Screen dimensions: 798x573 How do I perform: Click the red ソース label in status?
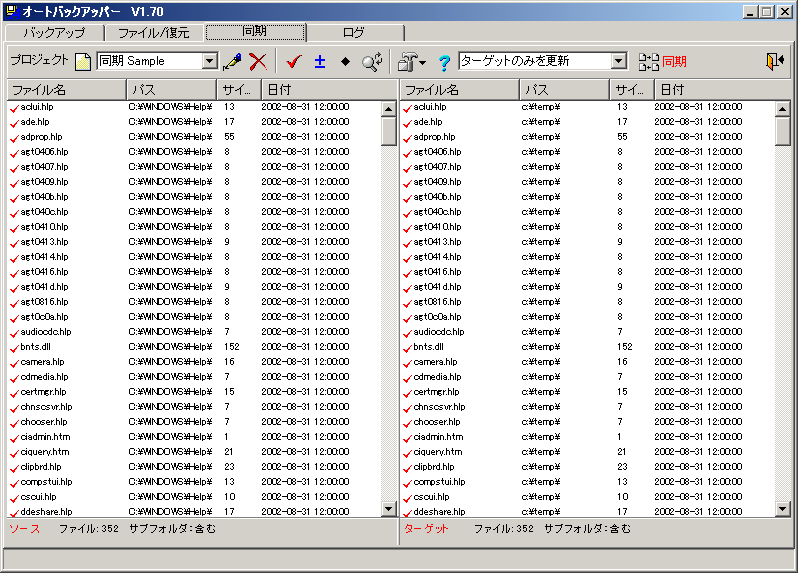pyautogui.click(x=24, y=529)
